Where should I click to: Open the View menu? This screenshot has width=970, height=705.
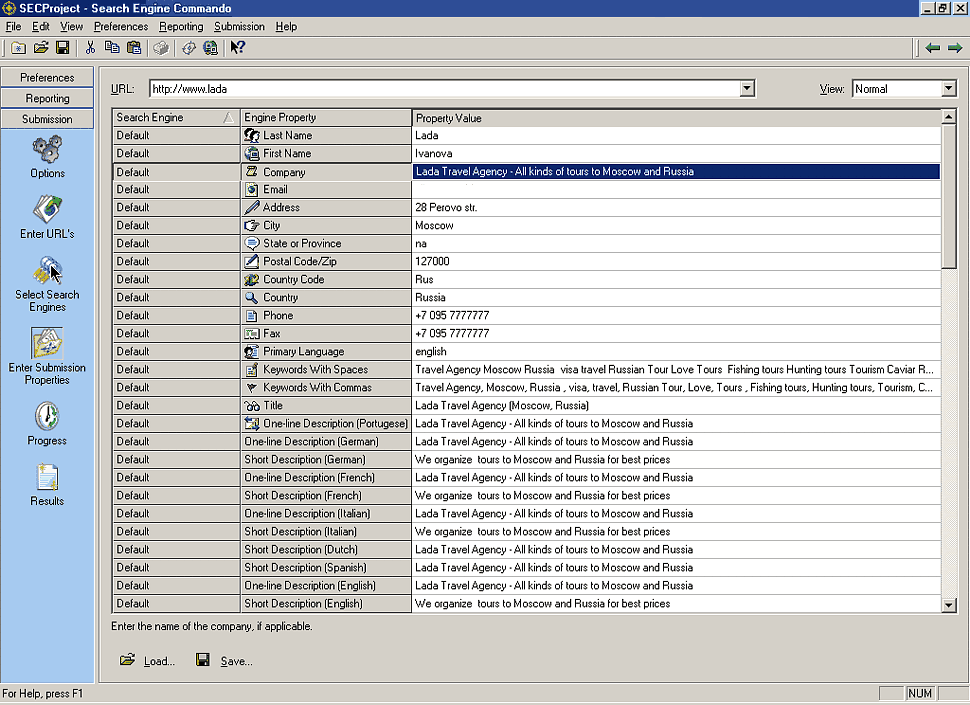coord(71,27)
